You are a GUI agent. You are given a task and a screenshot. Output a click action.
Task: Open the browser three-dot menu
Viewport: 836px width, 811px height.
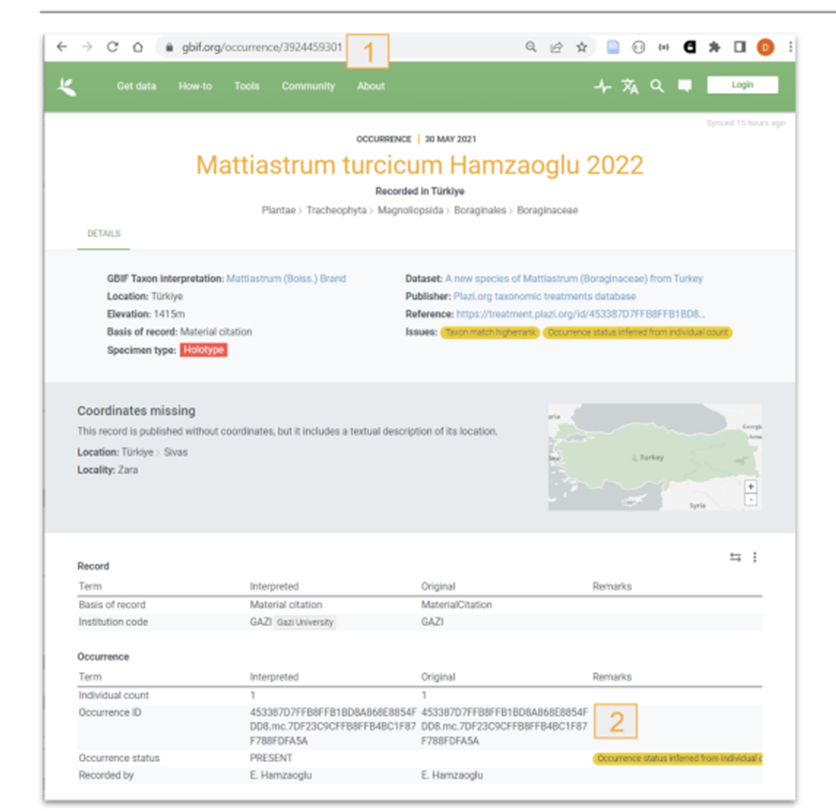(790, 47)
